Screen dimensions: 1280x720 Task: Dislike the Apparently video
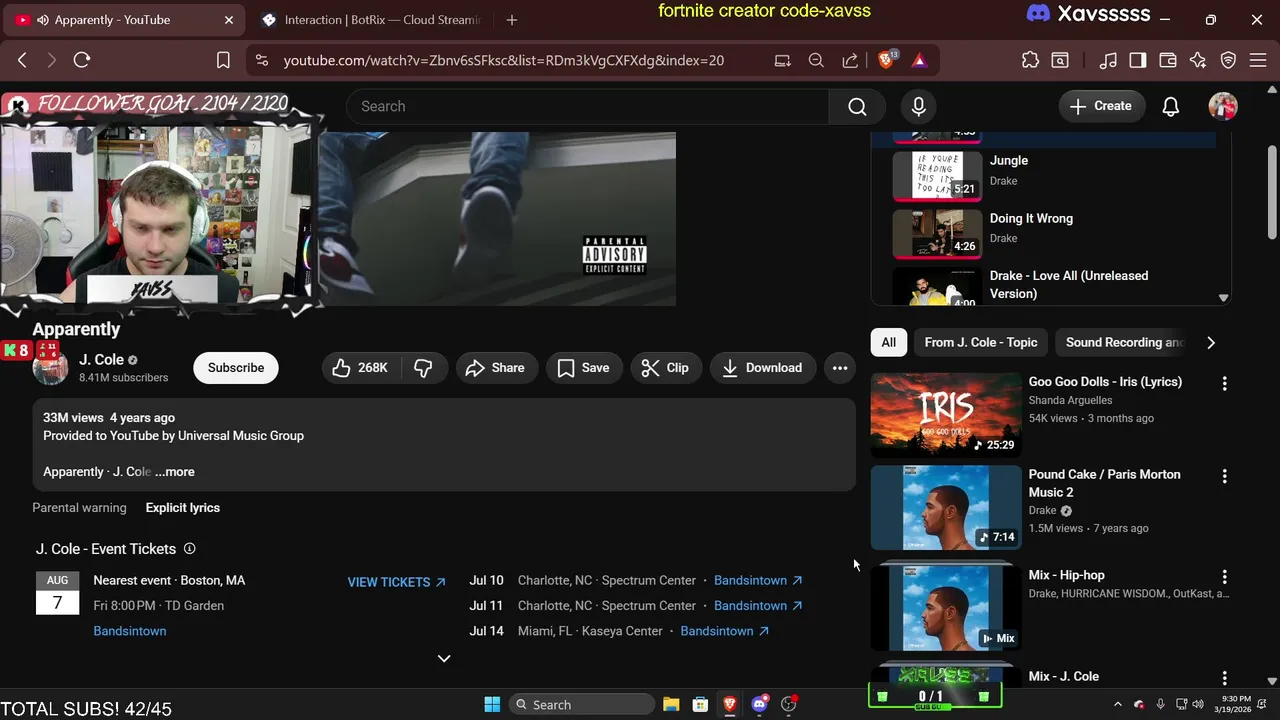pyautogui.click(x=423, y=368)
